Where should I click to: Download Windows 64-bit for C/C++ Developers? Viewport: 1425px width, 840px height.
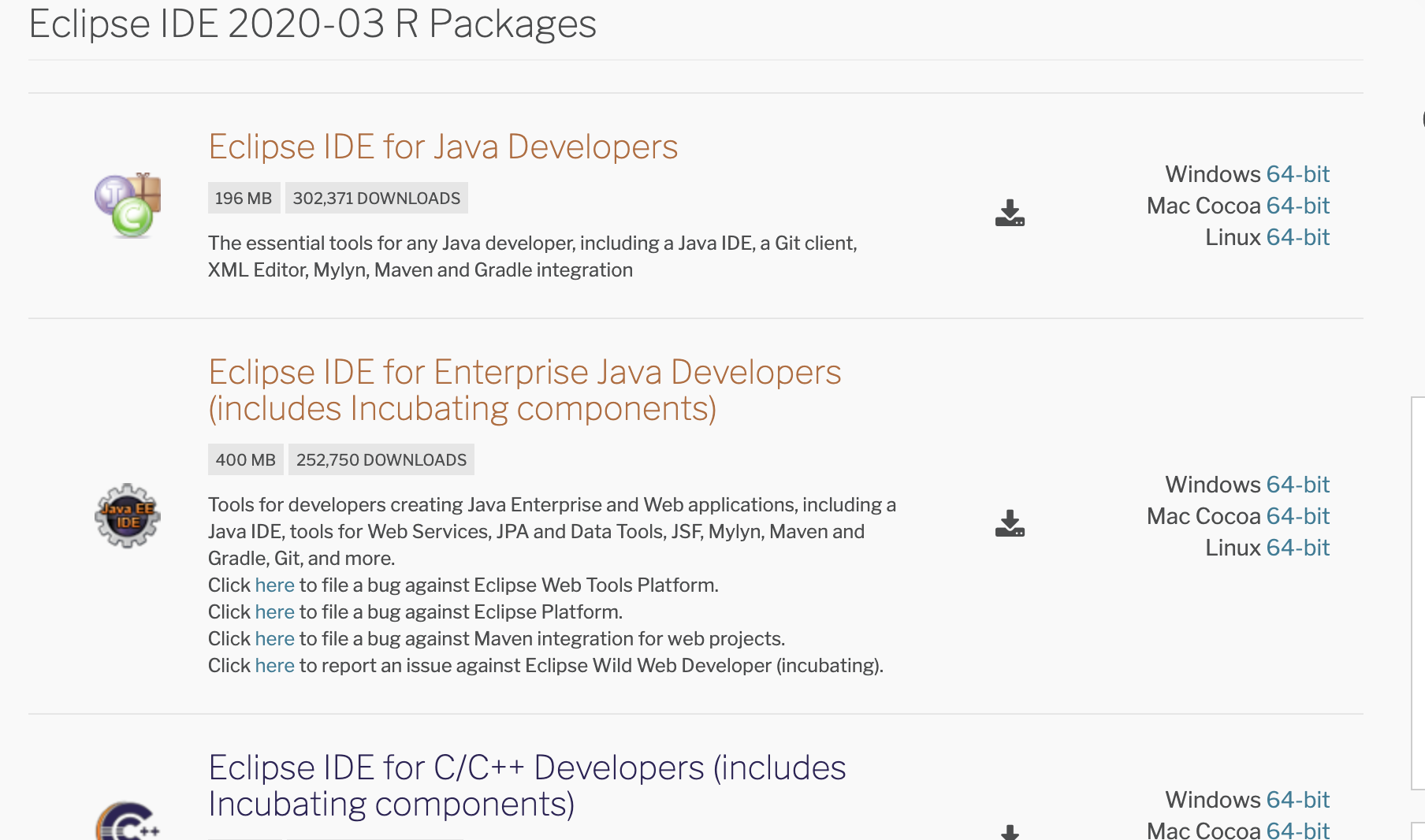point(1297,800)
